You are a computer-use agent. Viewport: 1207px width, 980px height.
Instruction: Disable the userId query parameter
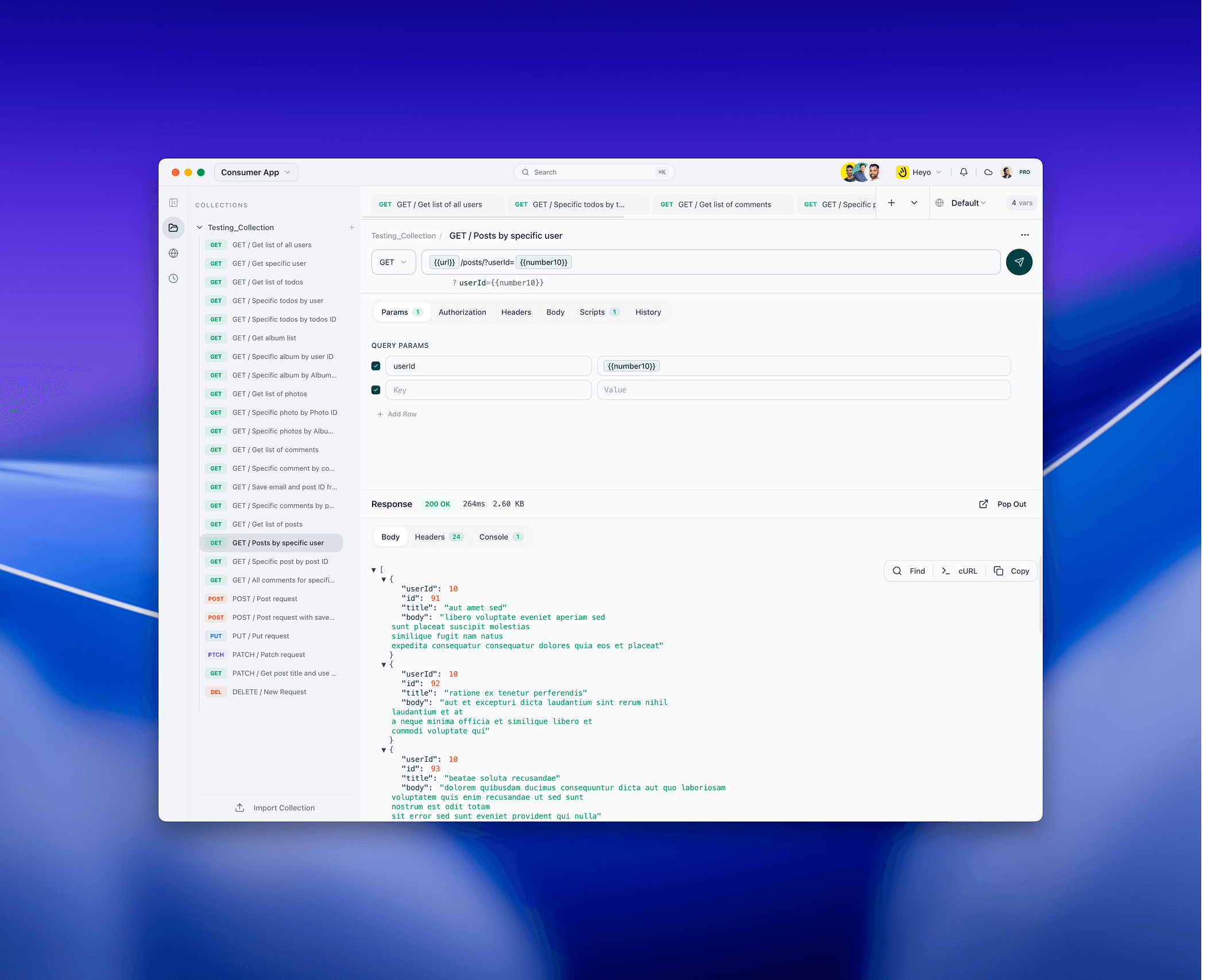point(376,366)
